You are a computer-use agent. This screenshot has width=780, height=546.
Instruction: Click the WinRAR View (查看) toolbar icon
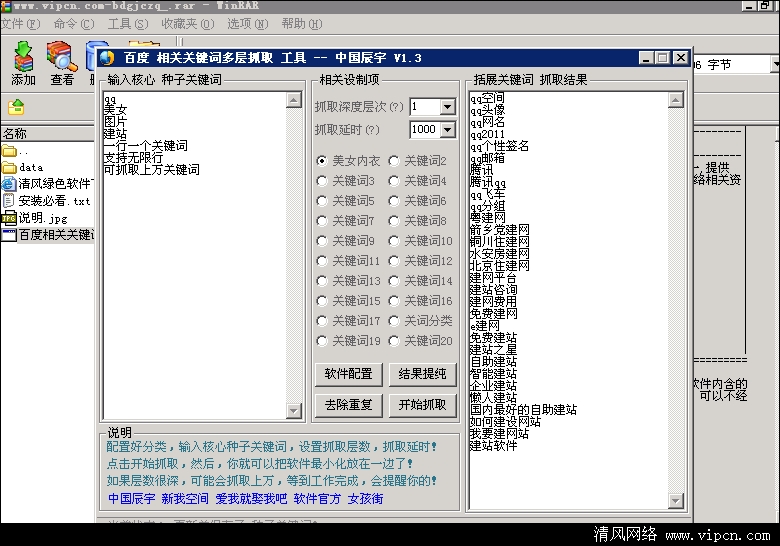(x=62, y=63)
